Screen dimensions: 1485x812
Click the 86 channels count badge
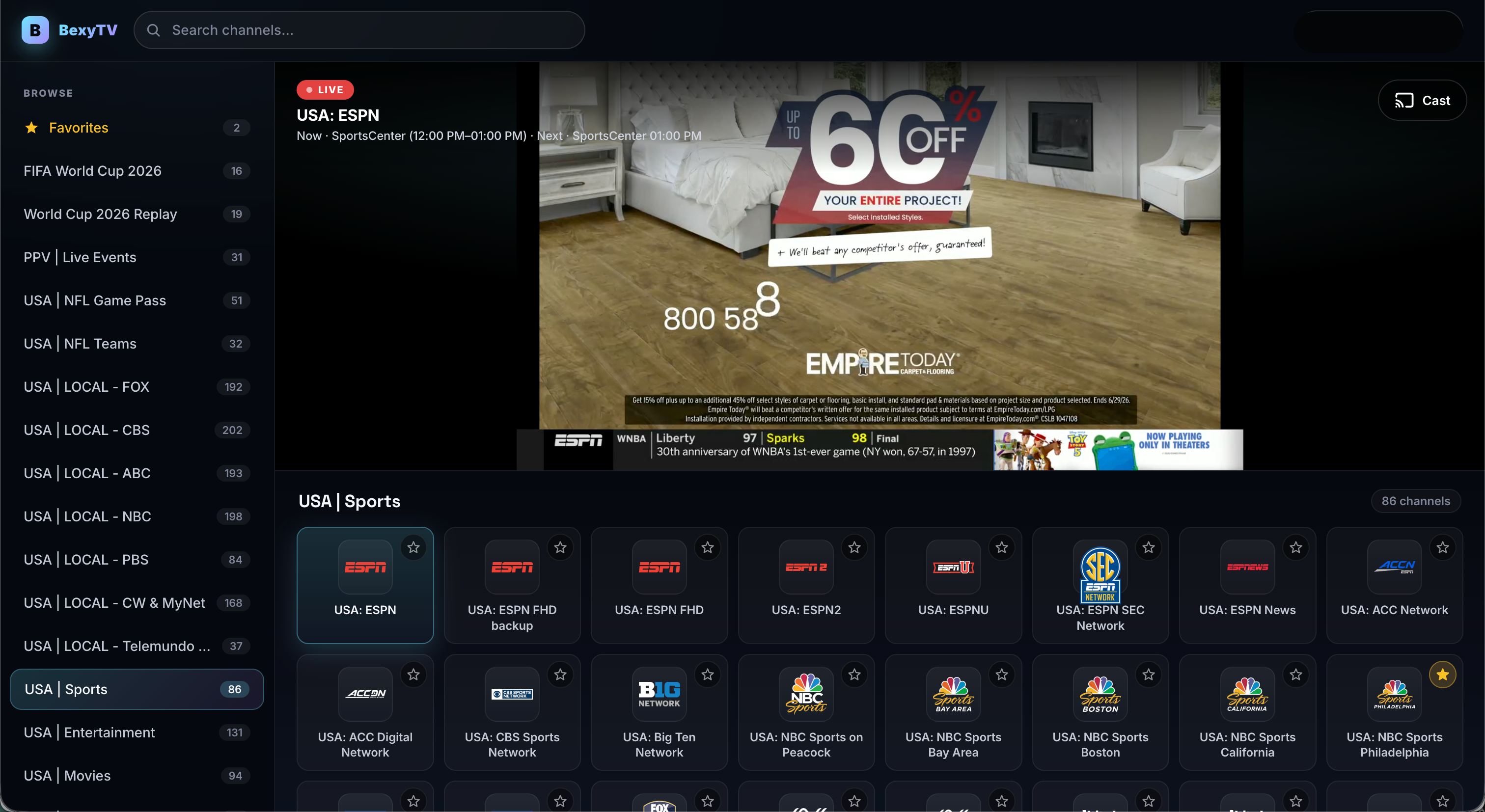pos(1415,501)
